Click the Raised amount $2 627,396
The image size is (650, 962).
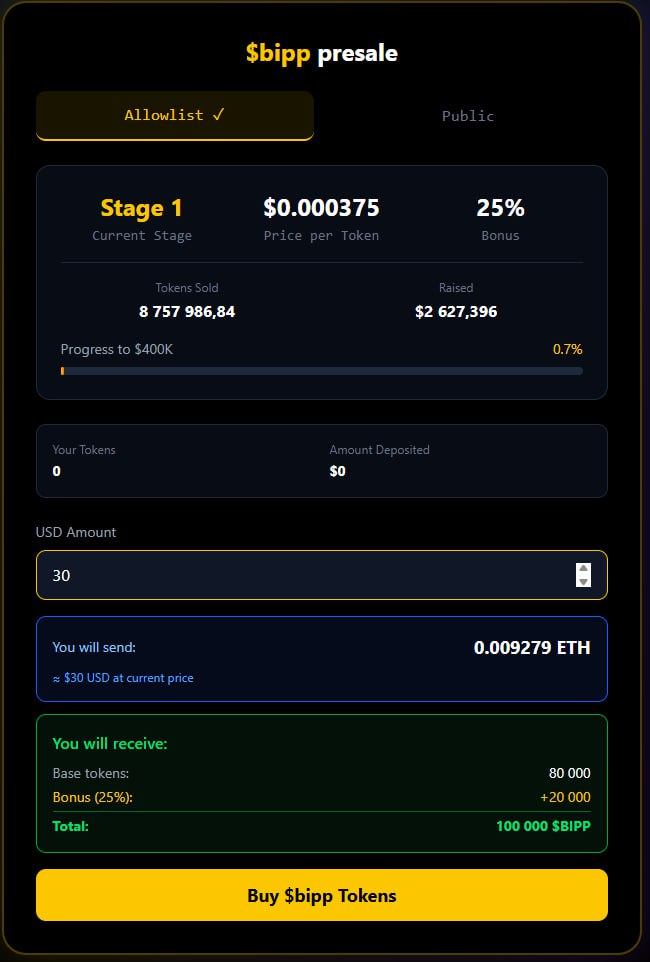(456, 311)
